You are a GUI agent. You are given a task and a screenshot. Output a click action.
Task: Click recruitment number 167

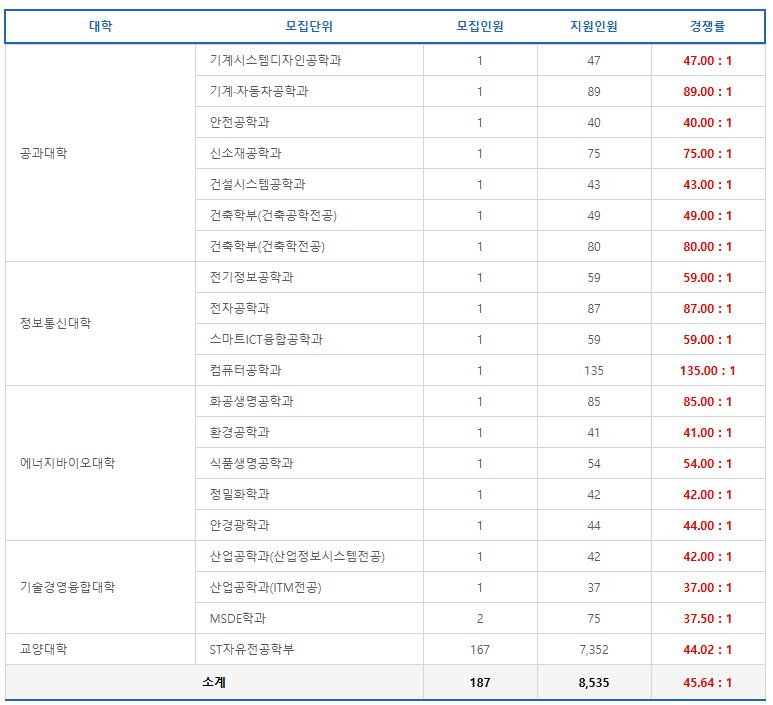coord(480,650)
